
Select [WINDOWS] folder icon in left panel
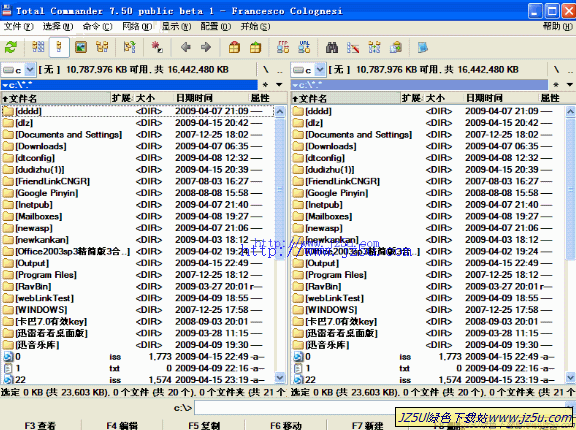point(8,310)
